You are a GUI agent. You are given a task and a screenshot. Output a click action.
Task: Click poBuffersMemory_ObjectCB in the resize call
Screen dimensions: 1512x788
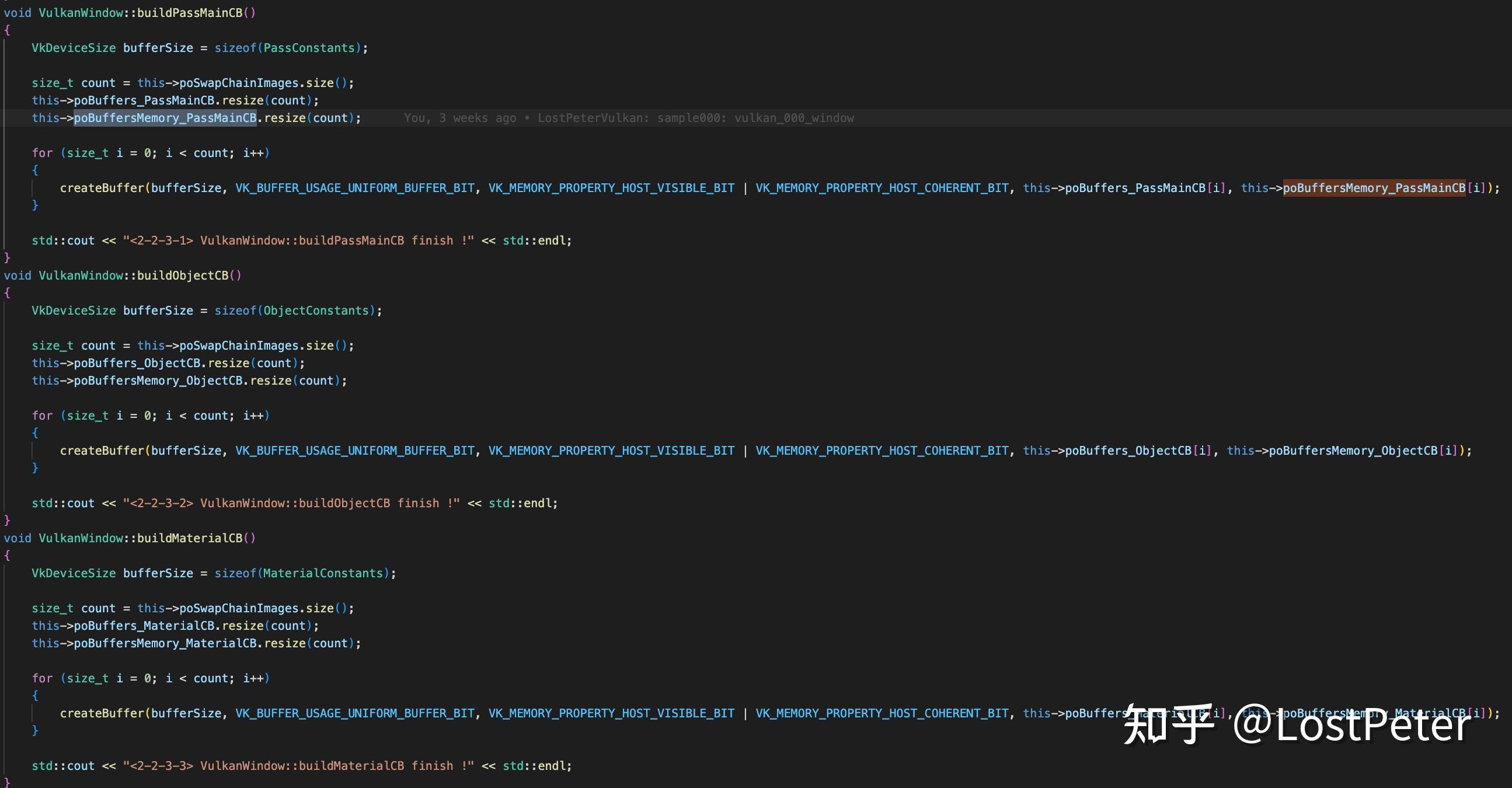158,381
